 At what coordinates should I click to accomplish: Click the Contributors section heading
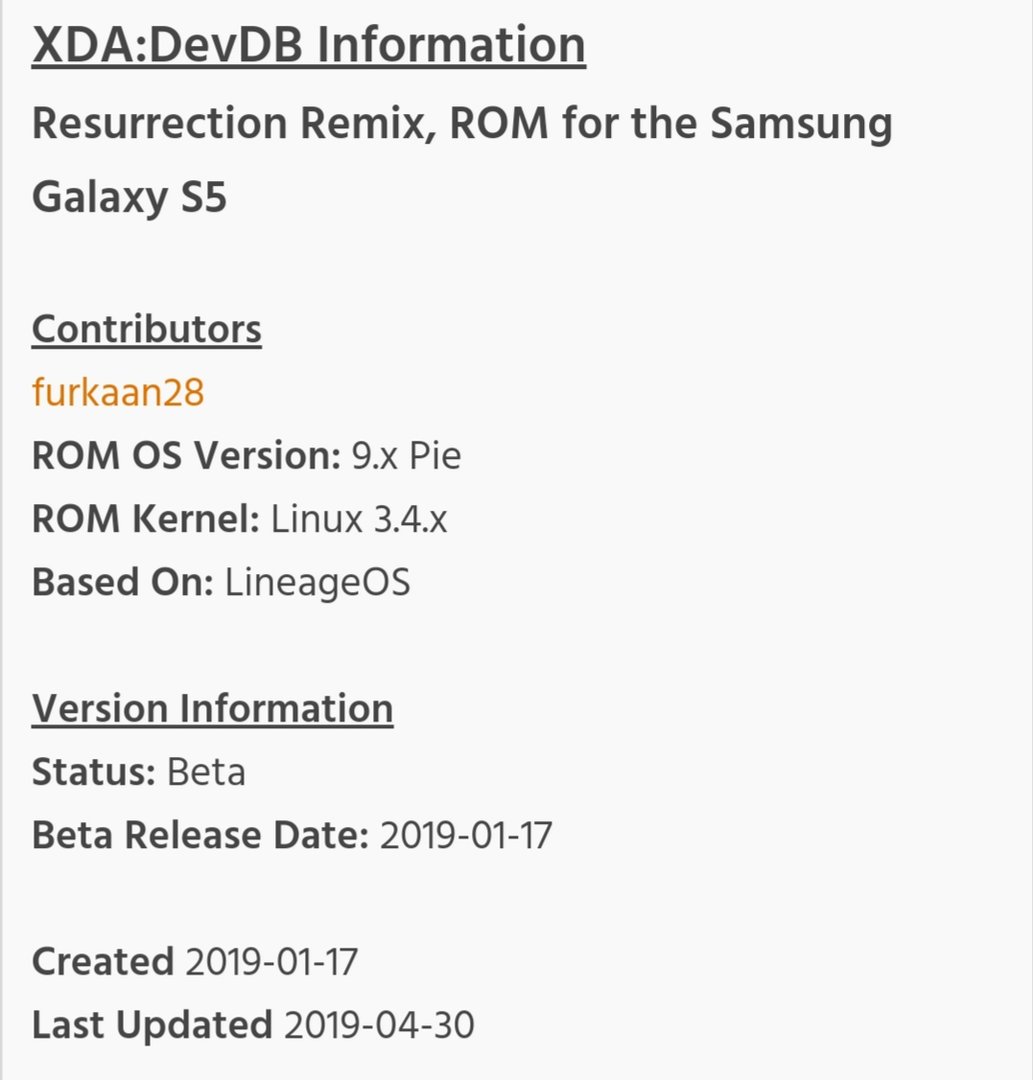pyautogui.click(x=147, y=329)
